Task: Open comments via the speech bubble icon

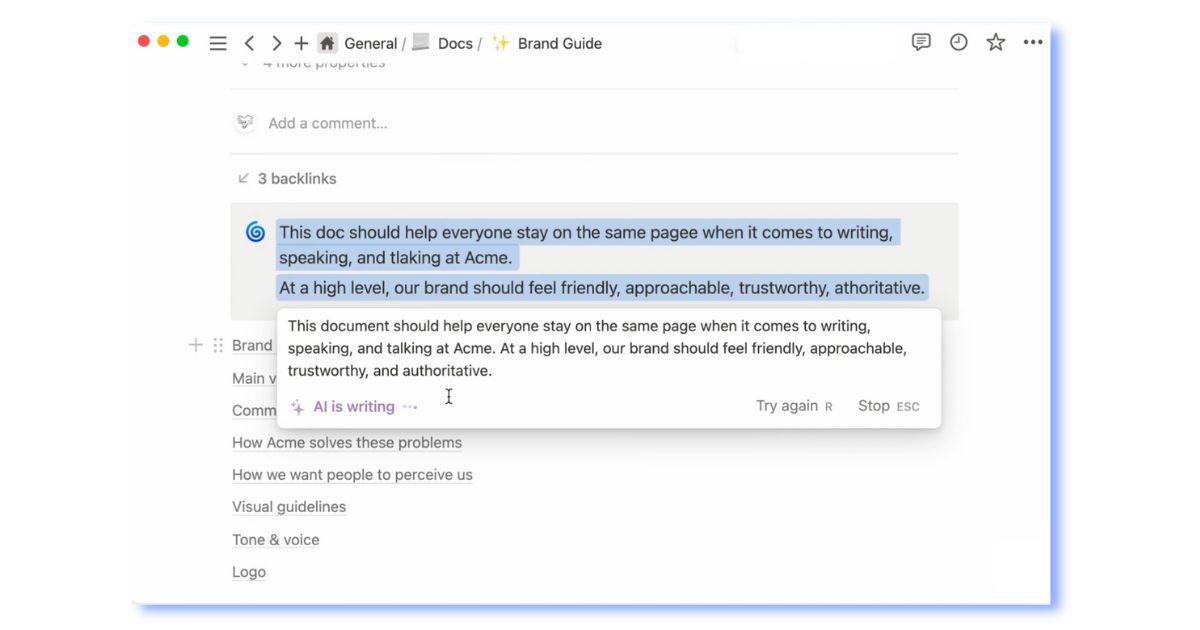Action: 919,42
